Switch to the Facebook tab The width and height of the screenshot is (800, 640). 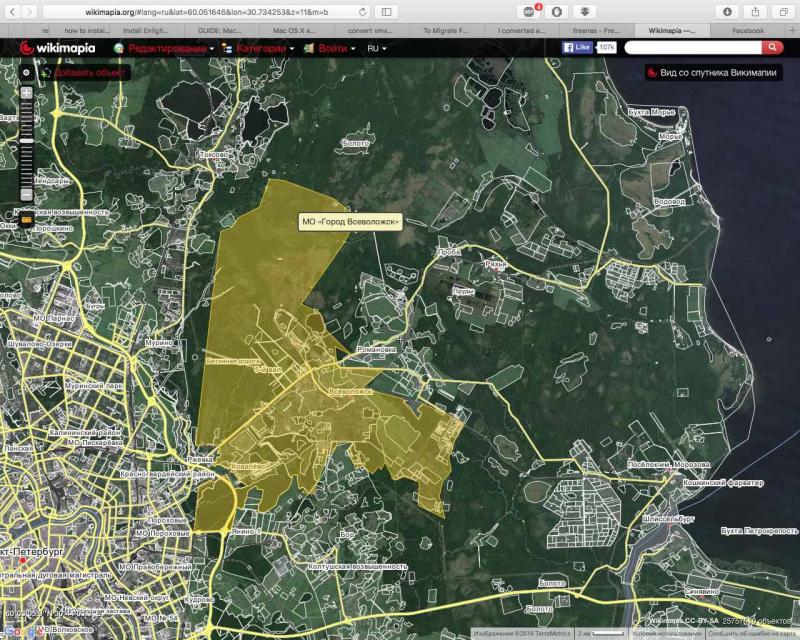coord(748,31)
